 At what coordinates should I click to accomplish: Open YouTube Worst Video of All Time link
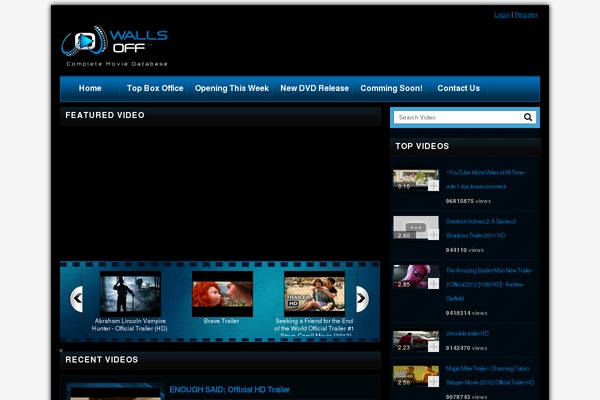486,180
